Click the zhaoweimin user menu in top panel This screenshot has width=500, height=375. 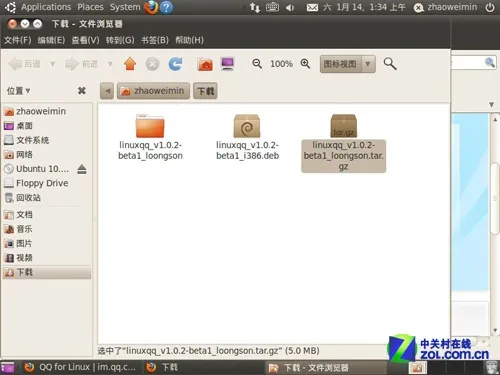(x=445, y=7)
